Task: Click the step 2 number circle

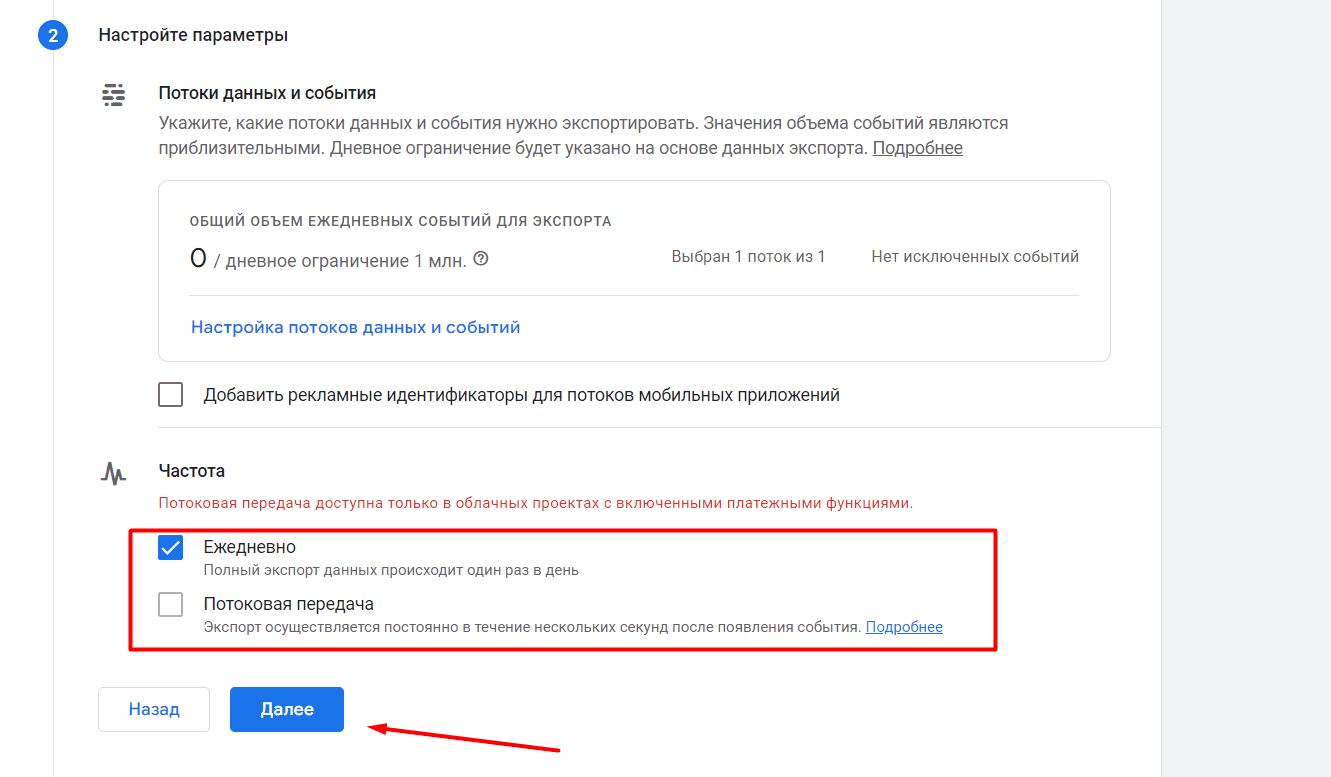Action: click(51, 35)
